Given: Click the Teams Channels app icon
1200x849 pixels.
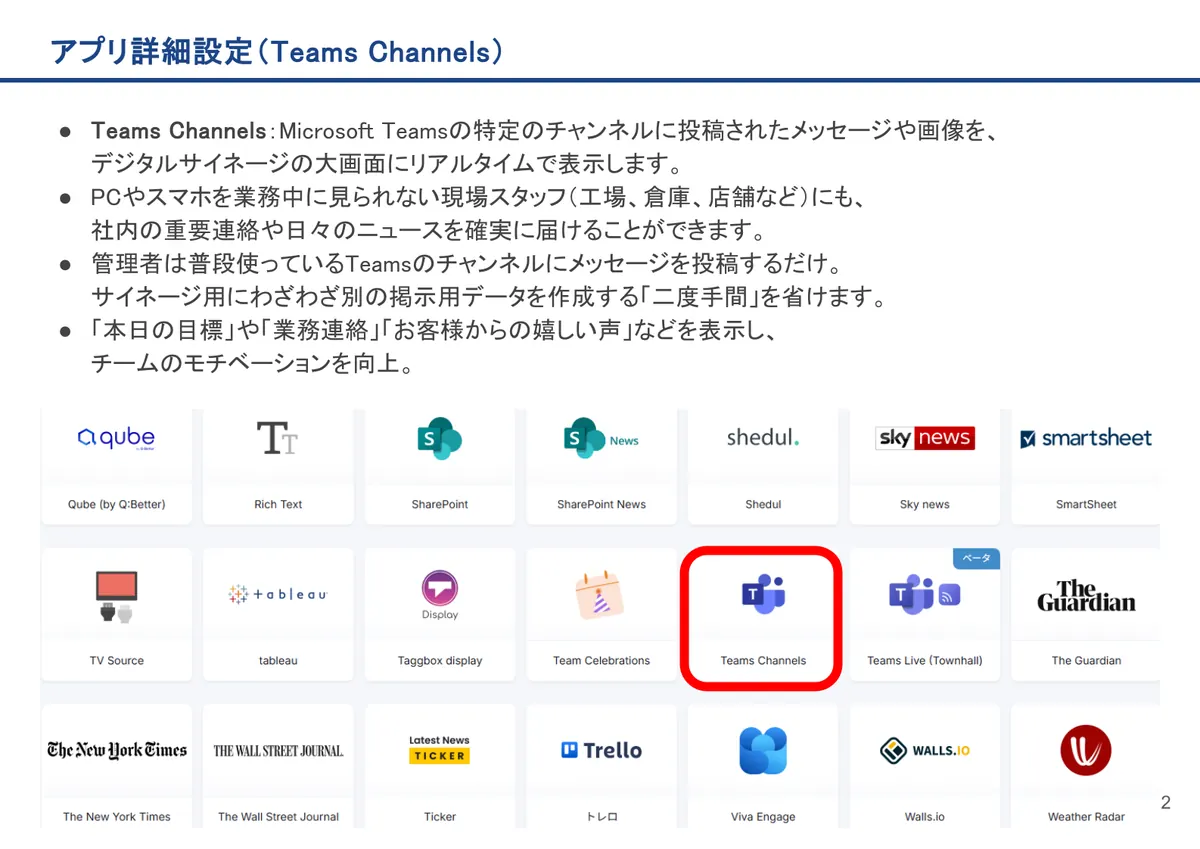Looking at the screenshot, I should 763,594.
